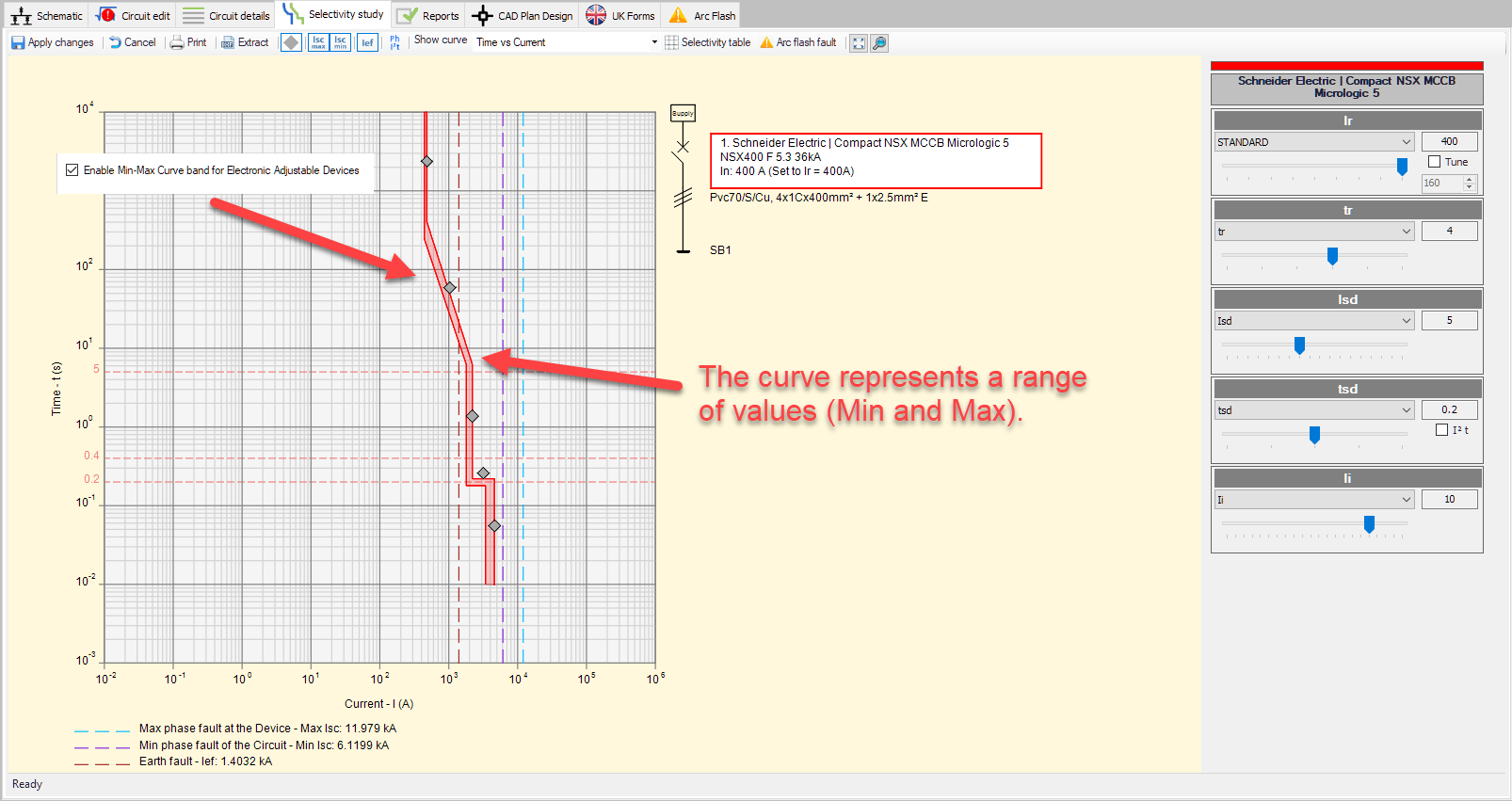This screenshot has width=1512, height=801.
Task: Click the Ir slider handle
Action: click(1402, 167)
